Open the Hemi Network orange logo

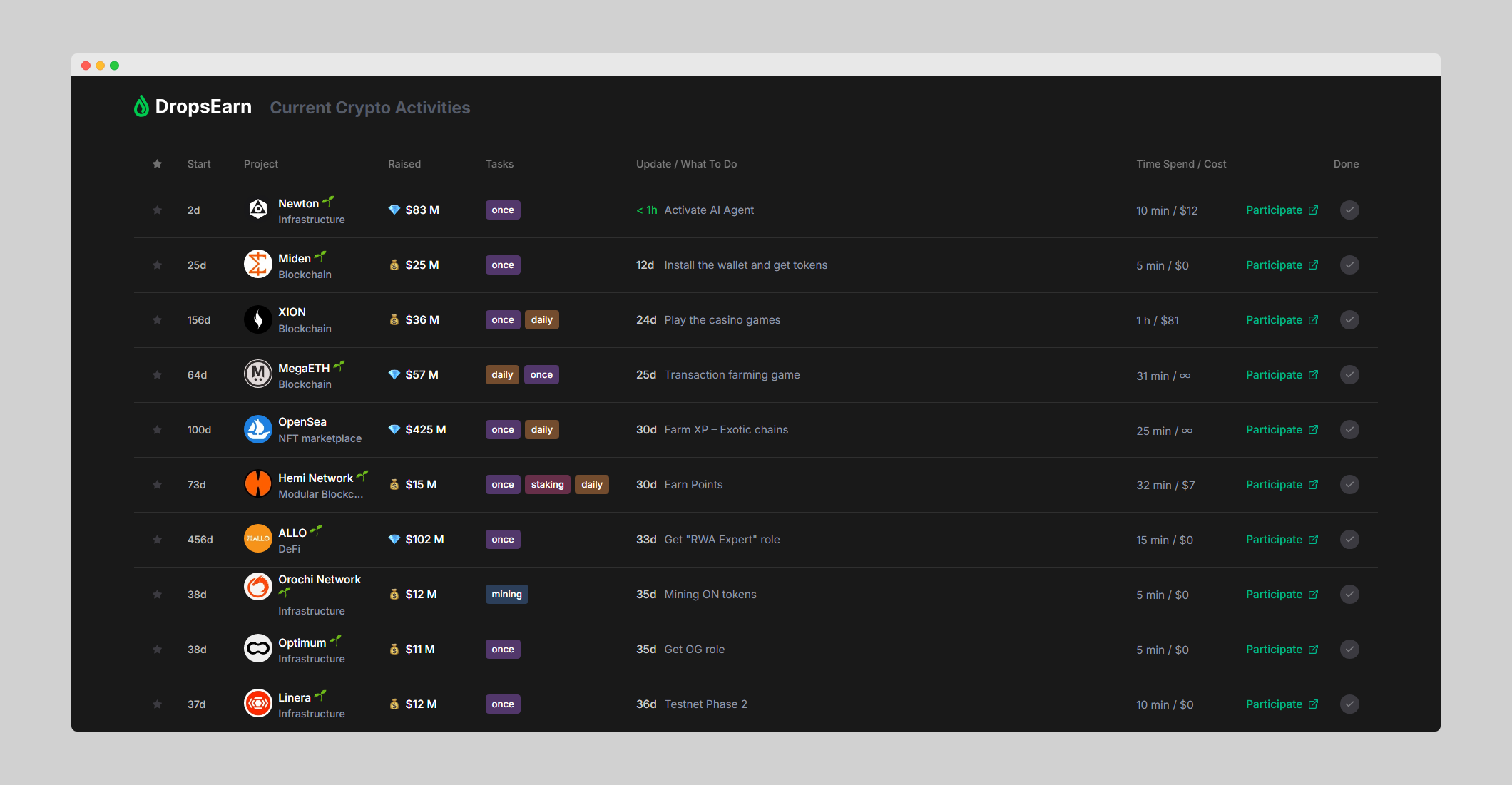(x=258, y=484)
